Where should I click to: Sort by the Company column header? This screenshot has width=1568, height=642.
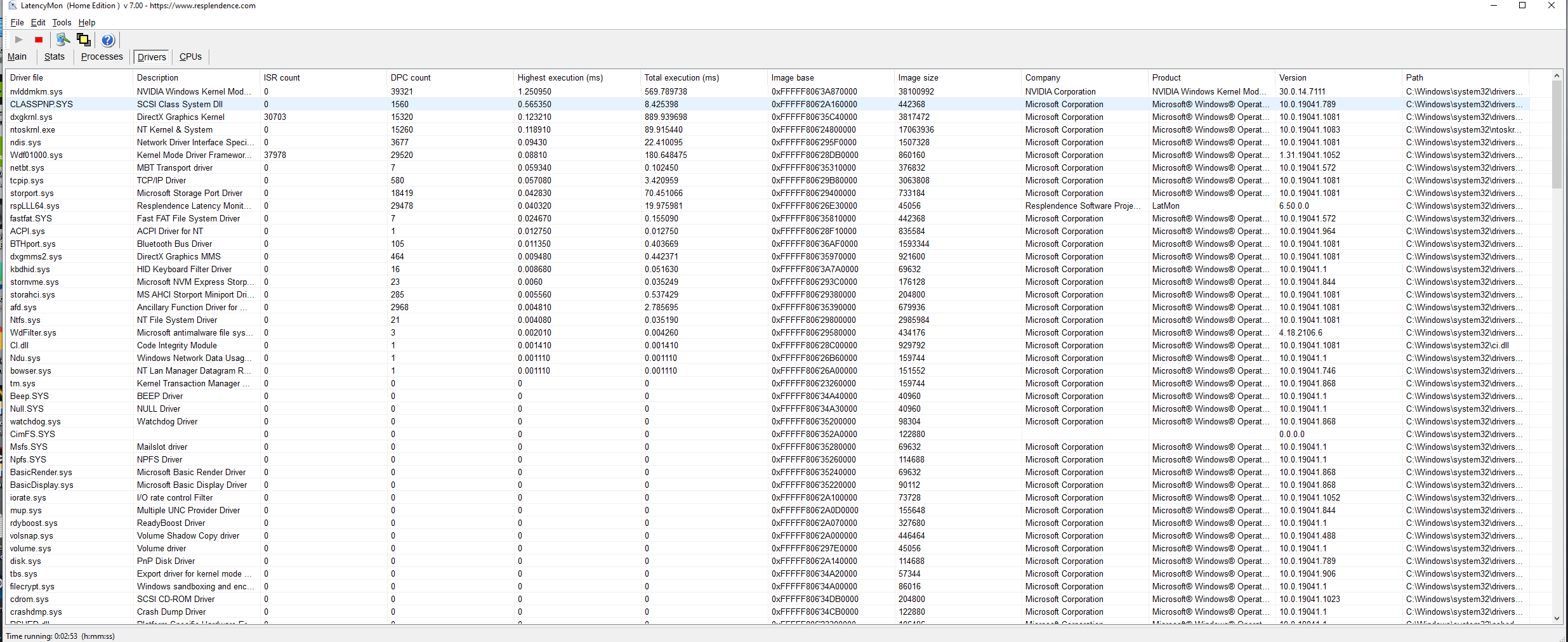[1084, 77]
